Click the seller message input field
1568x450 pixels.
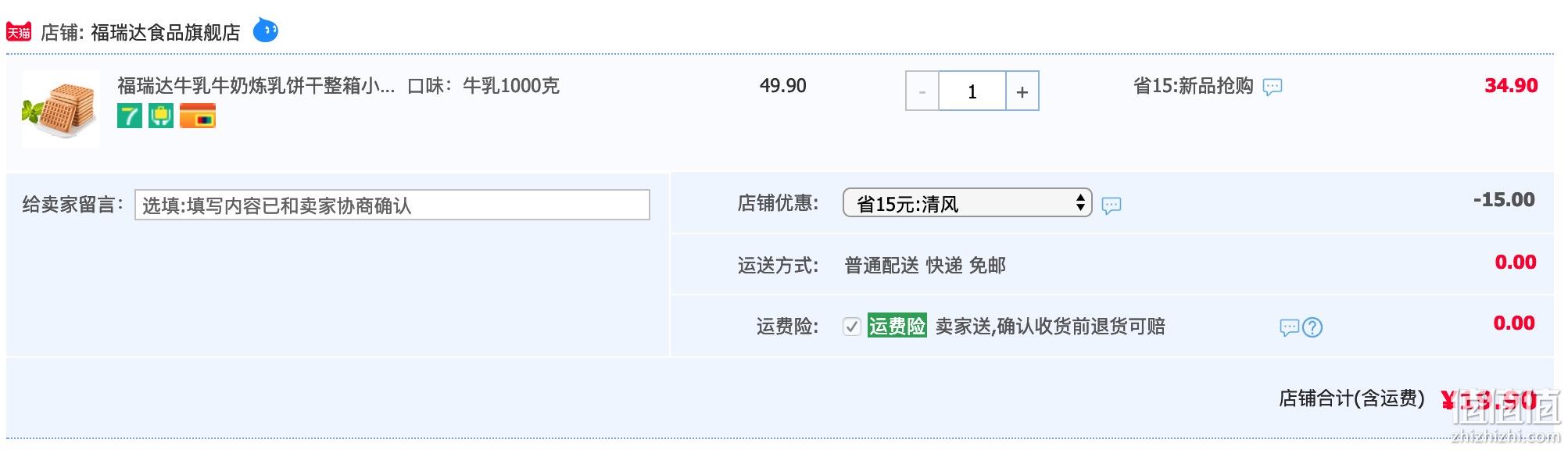(392, 205)
